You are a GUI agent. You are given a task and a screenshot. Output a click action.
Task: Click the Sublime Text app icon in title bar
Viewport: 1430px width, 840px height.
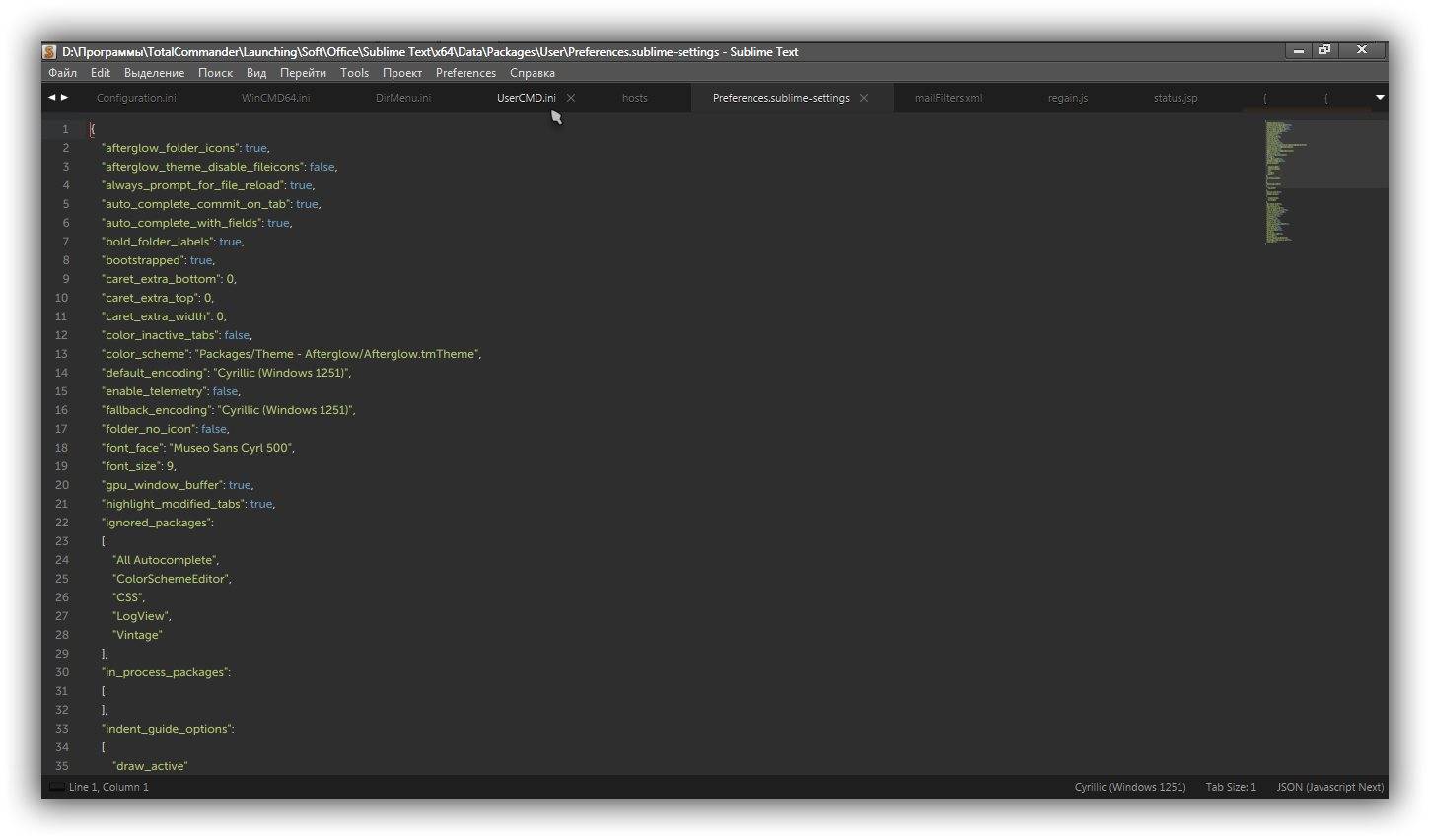[49, 52]
